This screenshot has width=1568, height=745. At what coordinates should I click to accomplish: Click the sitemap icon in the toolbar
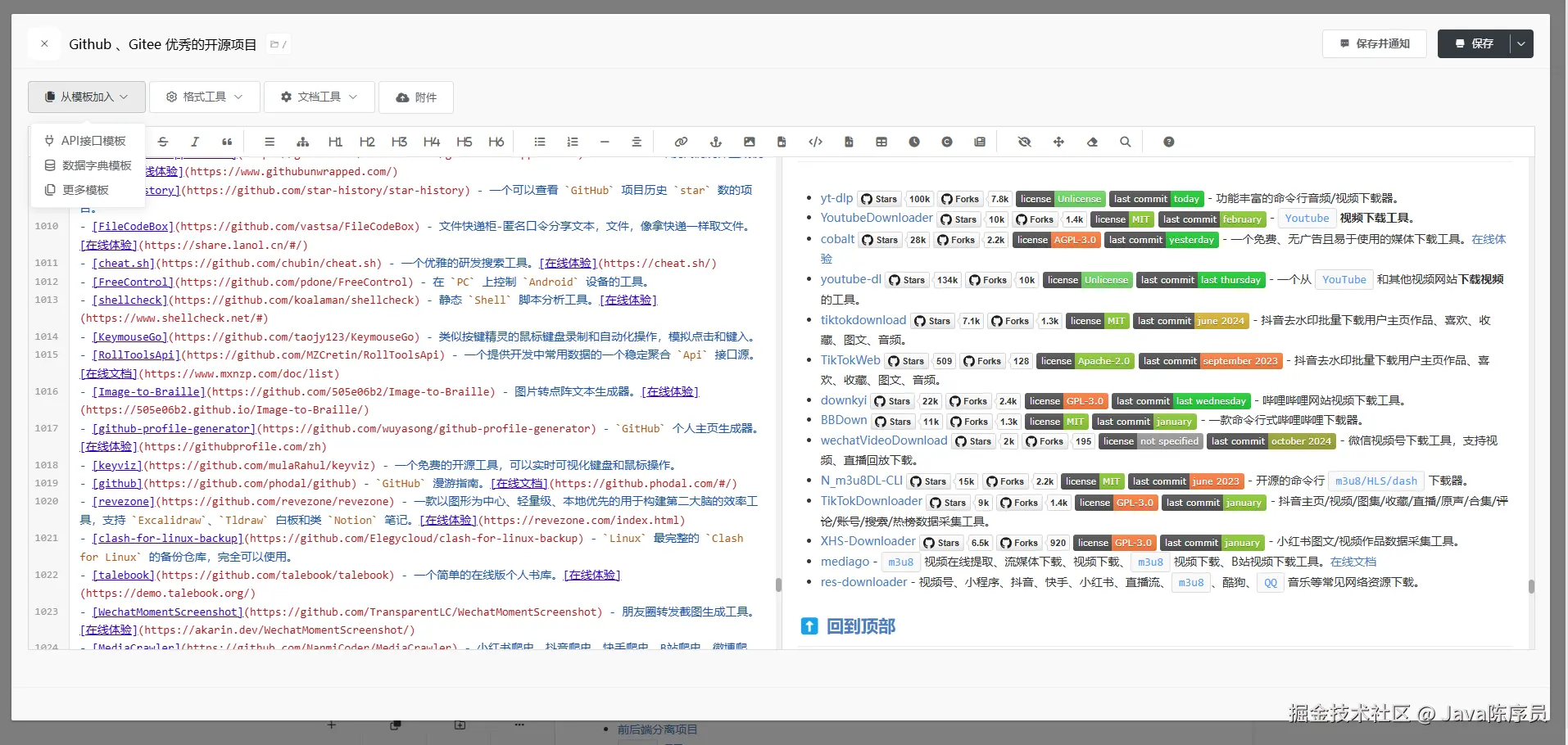(302, 142)
